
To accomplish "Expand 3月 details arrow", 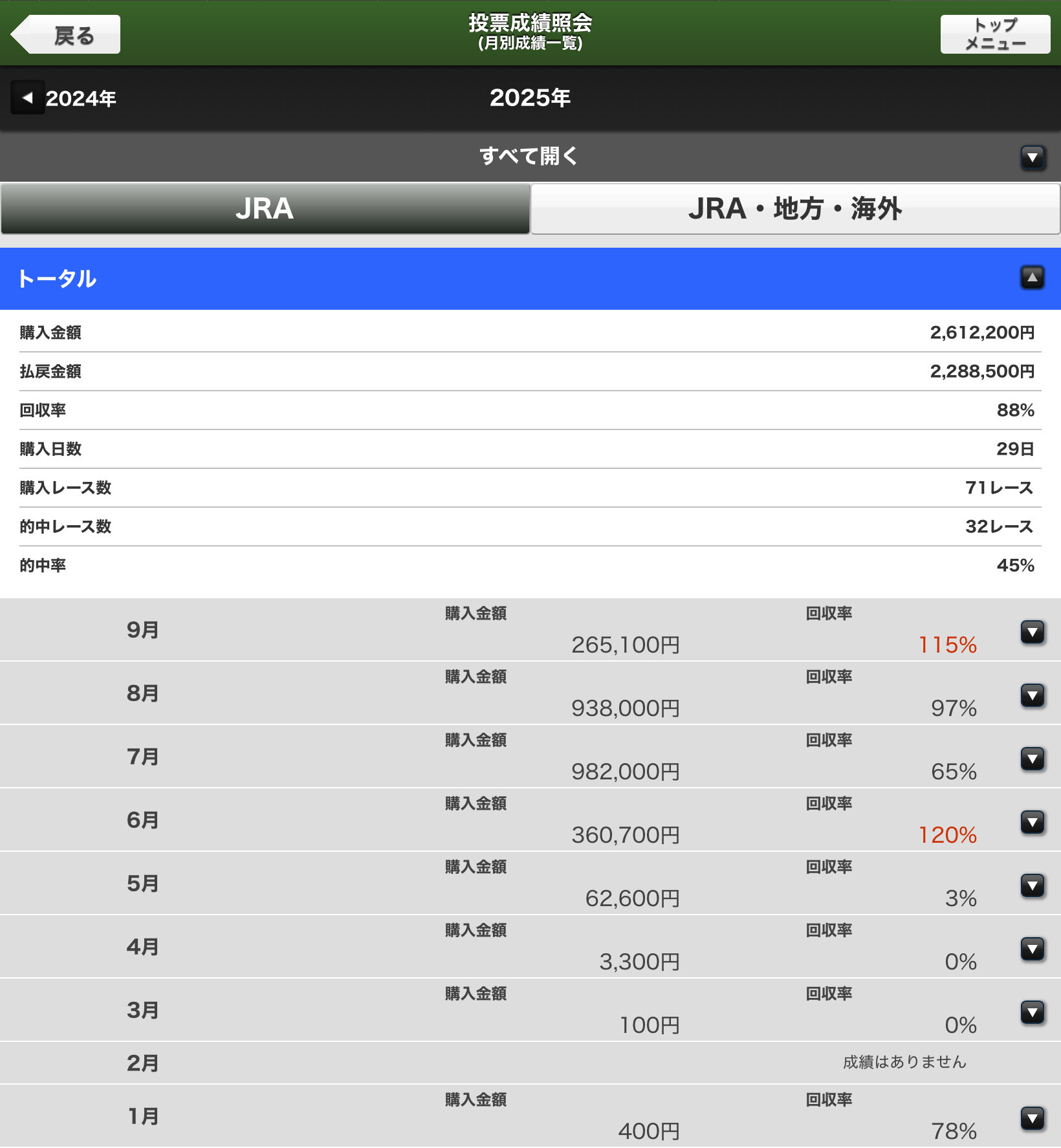I will point(1033,1012).
